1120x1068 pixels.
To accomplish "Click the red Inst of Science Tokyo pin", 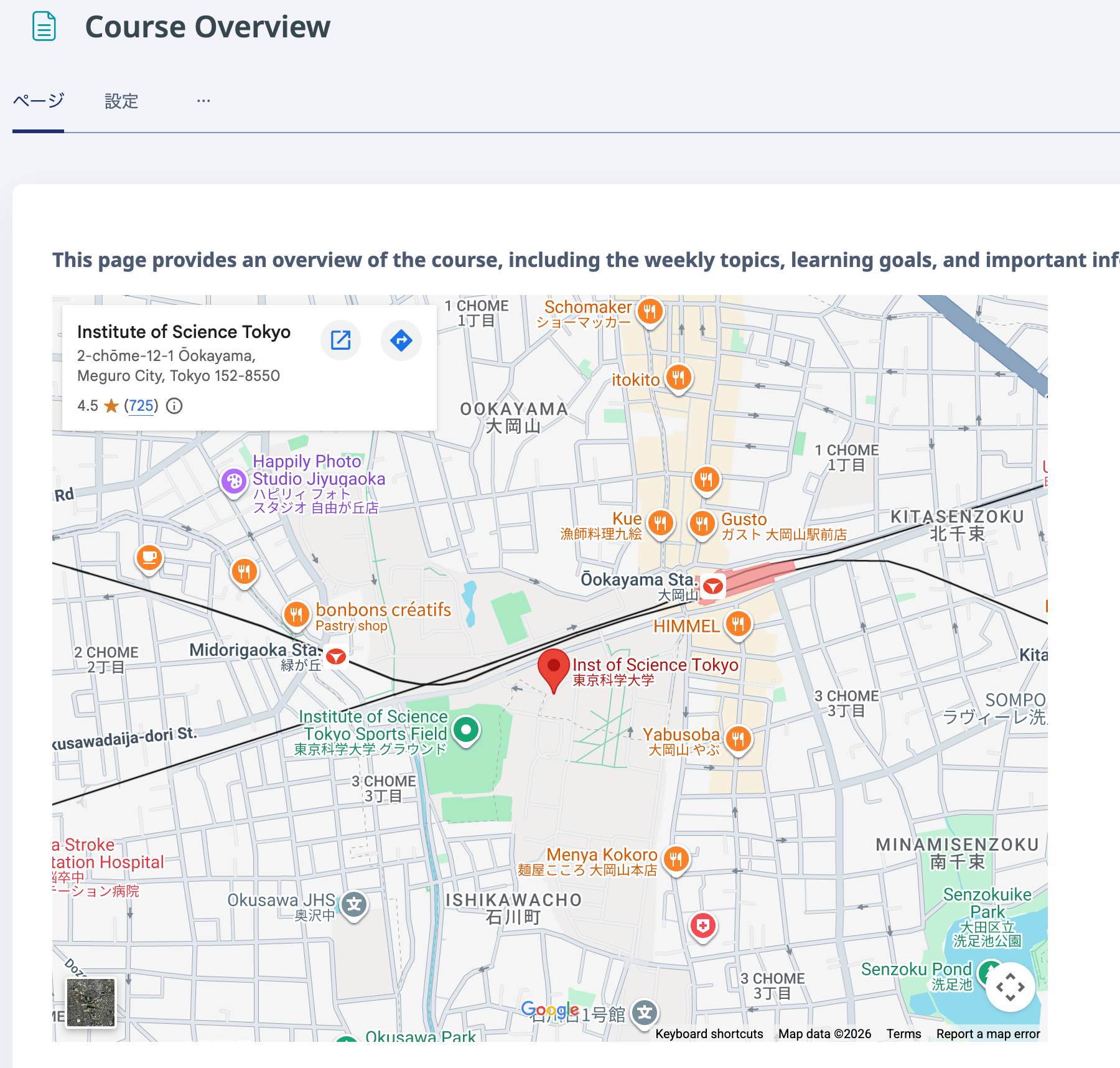I will [553, 669].
